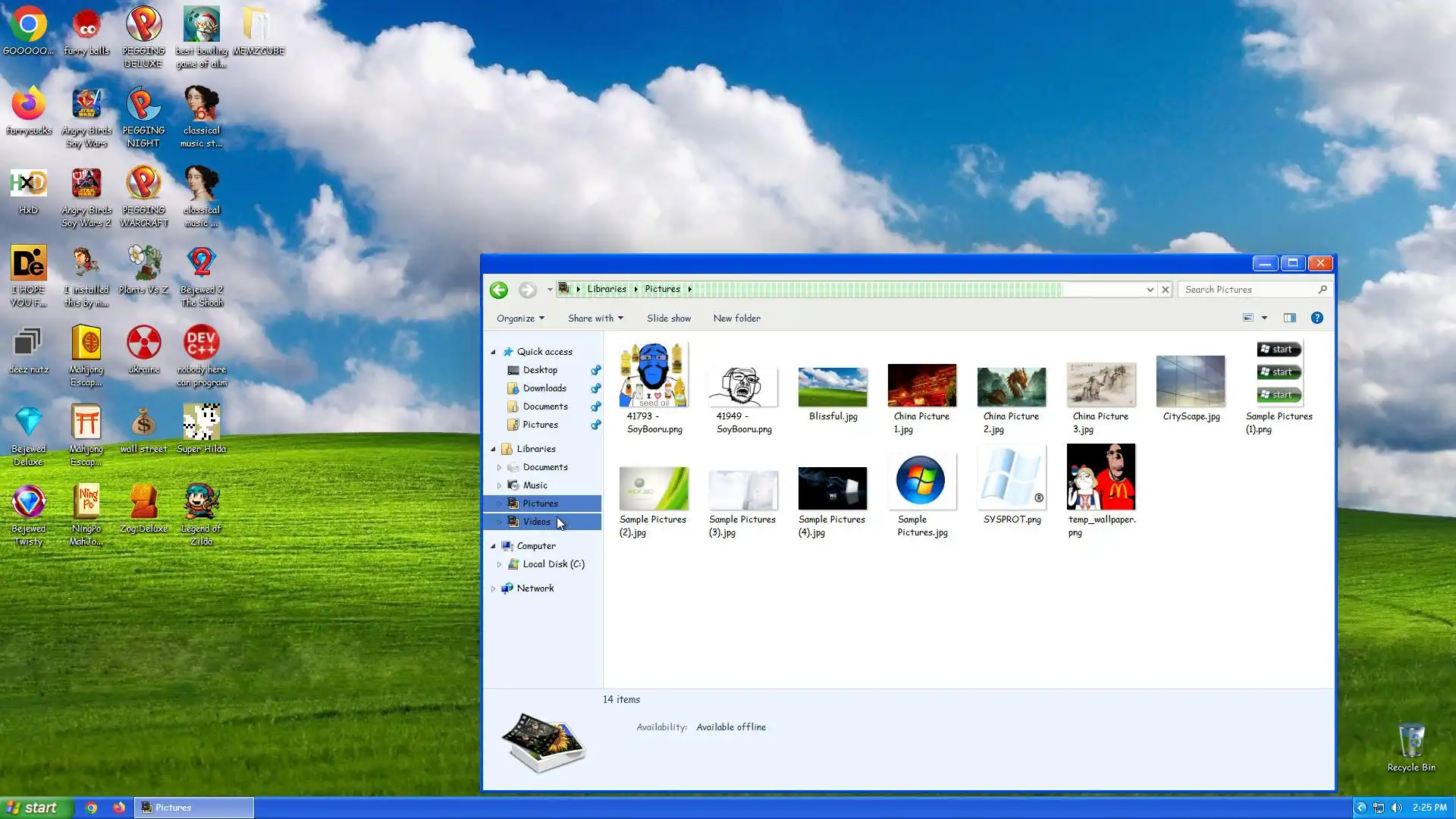The image size is (1456, 819).
Task: Expand the Local Disk (C:) node
Action: coord(499,564)
